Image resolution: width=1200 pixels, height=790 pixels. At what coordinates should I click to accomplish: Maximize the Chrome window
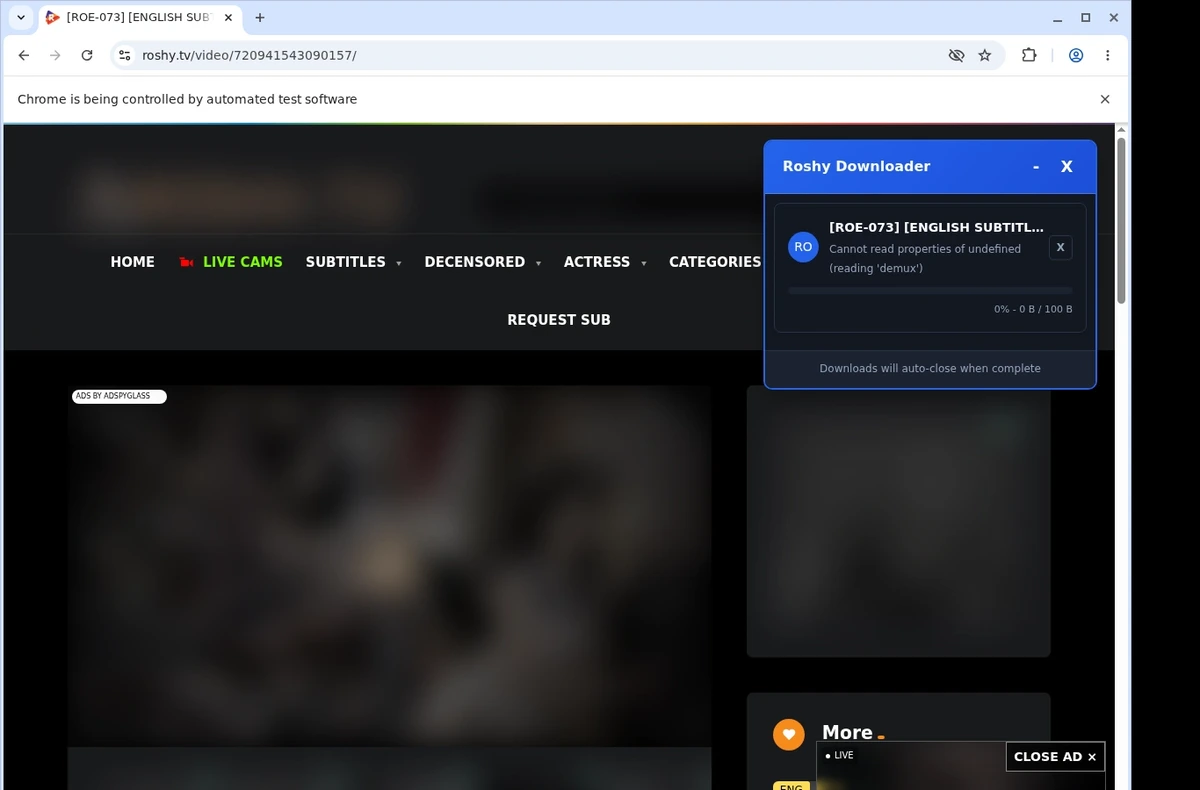1086,18
